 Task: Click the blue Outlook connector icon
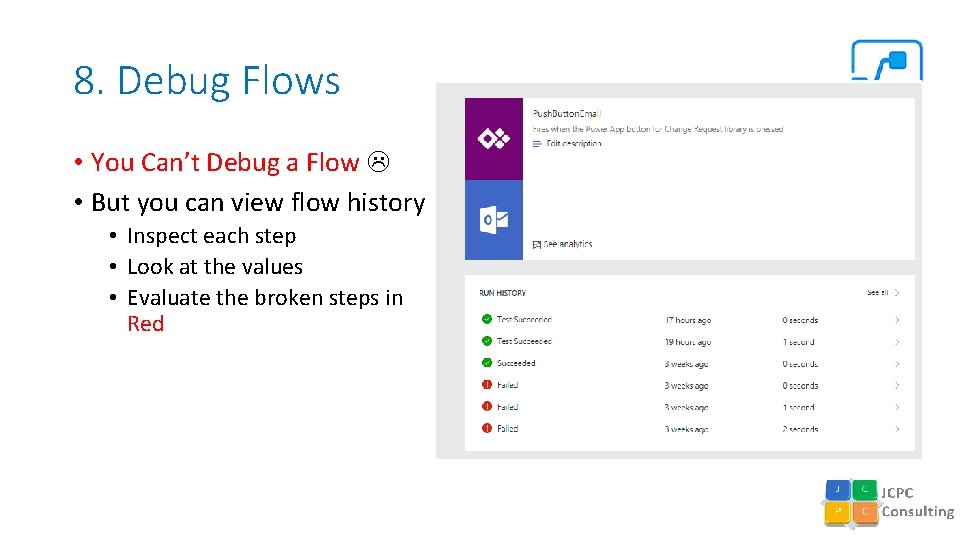(x=493, y=220)
